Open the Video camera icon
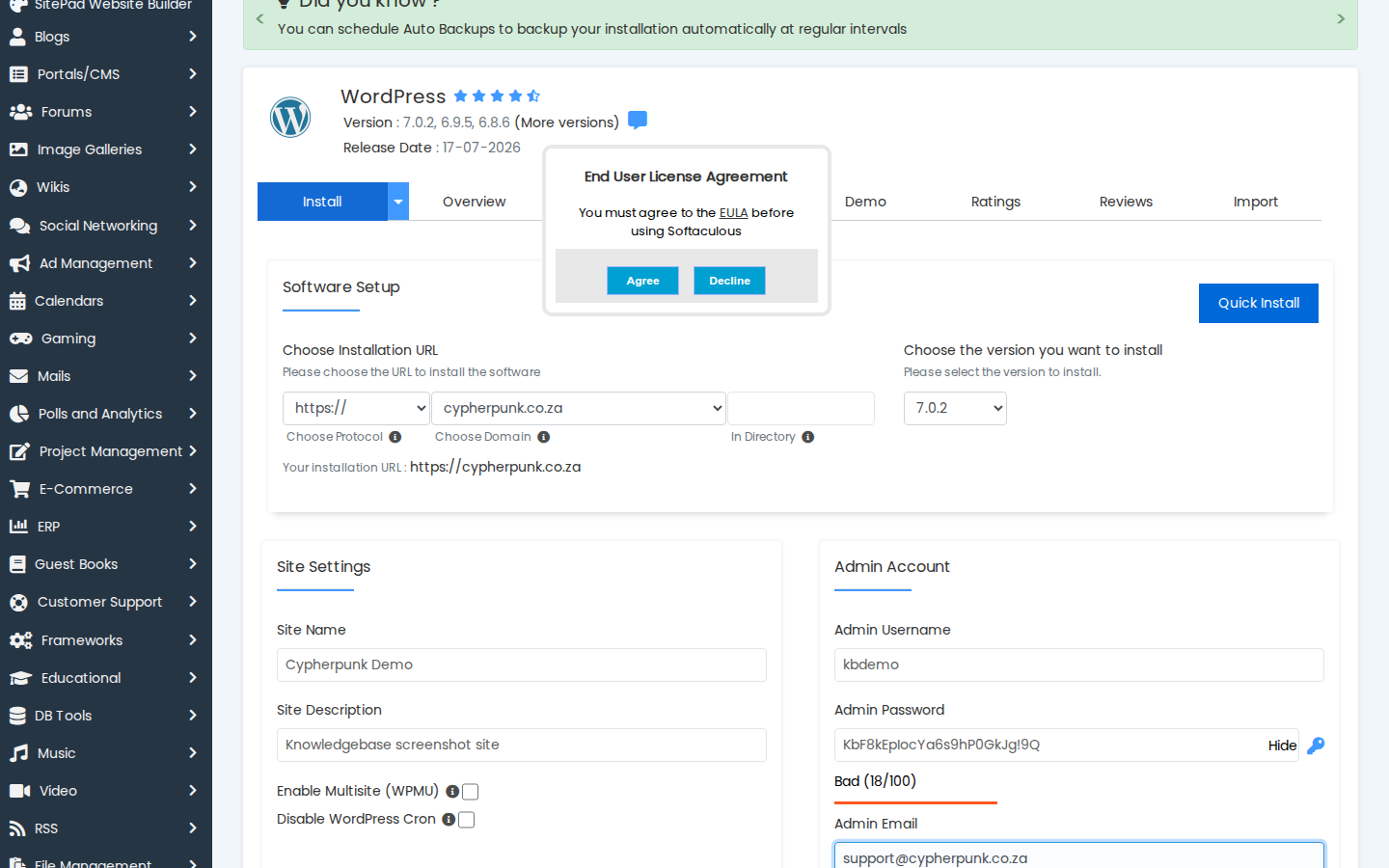The width and height of the screenshot is (1389, 868). [19, 791]
